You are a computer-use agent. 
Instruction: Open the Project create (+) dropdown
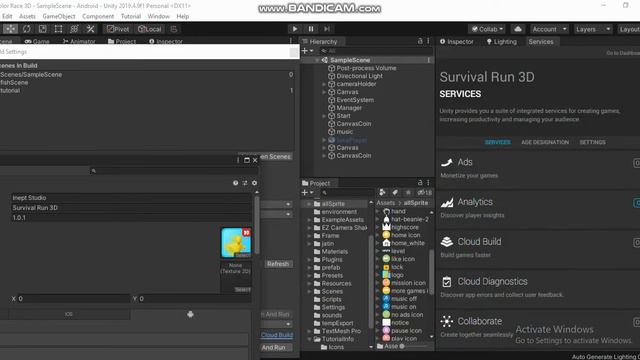(307, 193)
